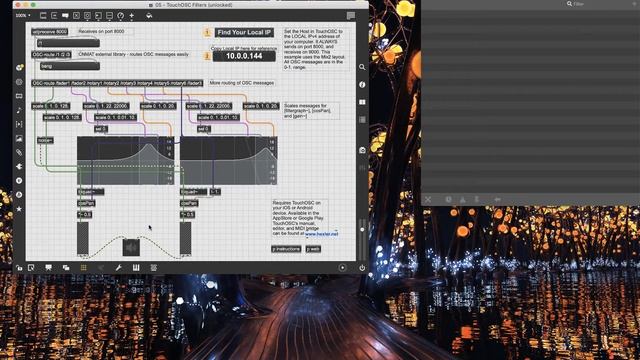The image size is (640, 360).
Task: Open the www.hexler.net link
Action: (321, 234)
